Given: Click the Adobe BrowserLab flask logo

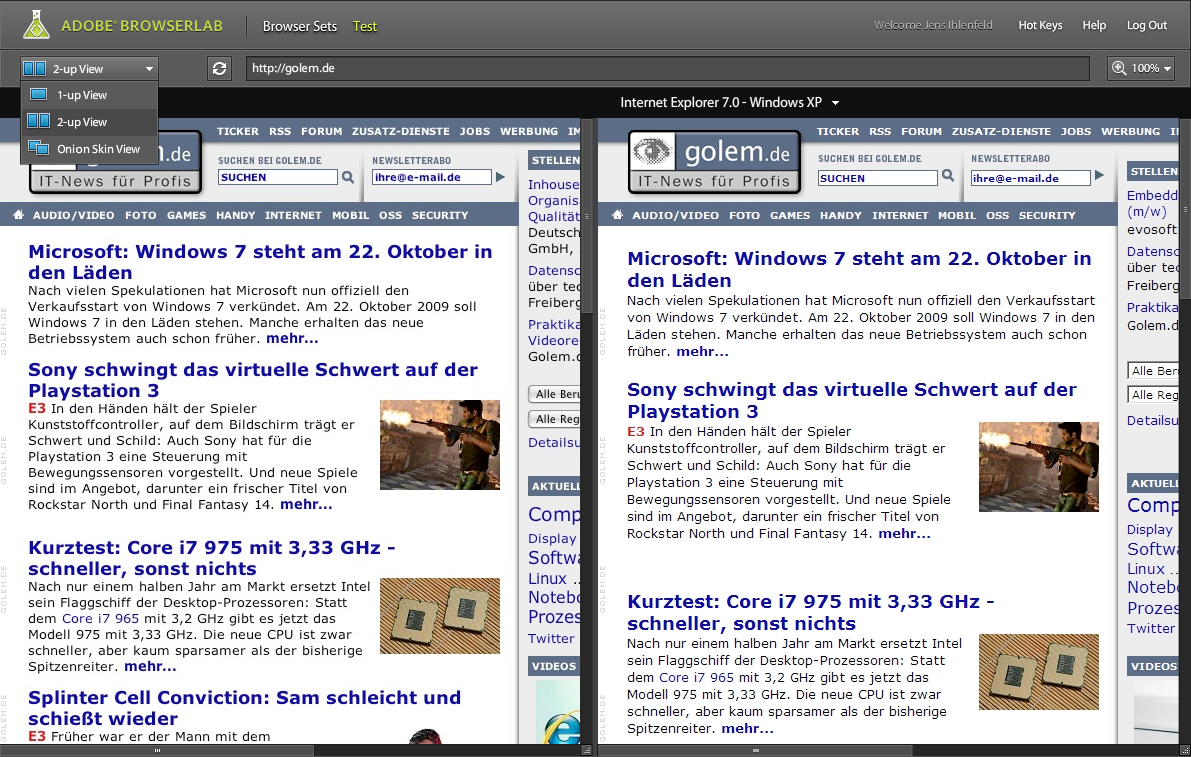Looking at the screenshot, I should click(36, 25).
